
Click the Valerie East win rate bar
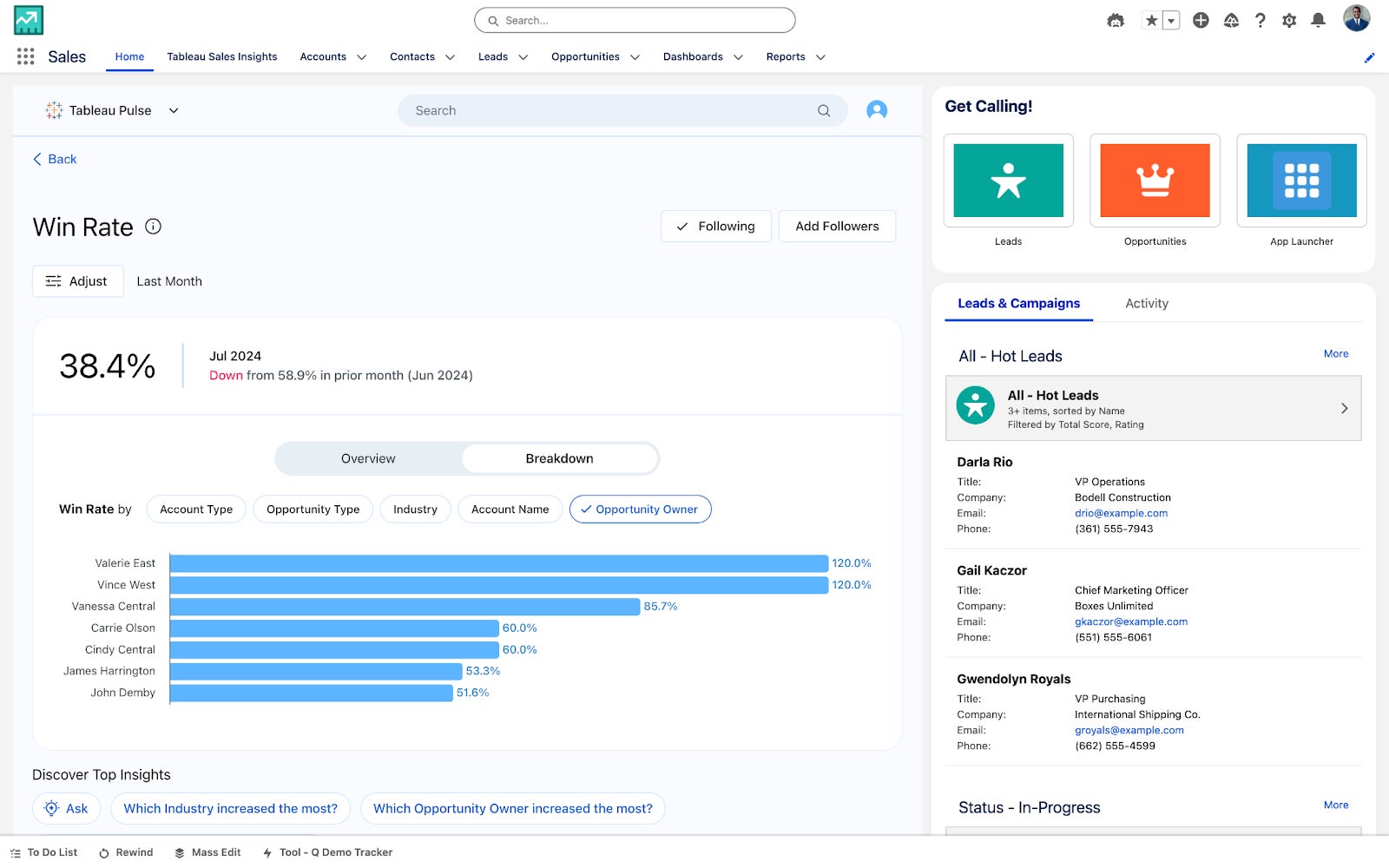click(x=498, y=563)
